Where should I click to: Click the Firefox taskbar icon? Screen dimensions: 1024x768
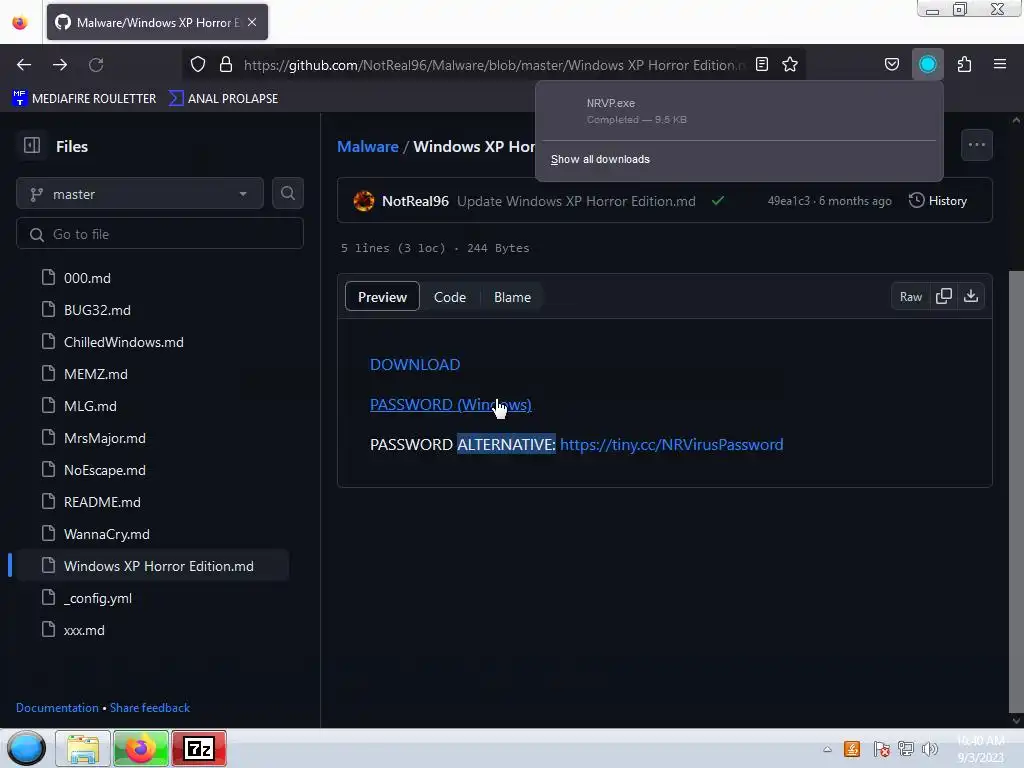click(141, 748)
